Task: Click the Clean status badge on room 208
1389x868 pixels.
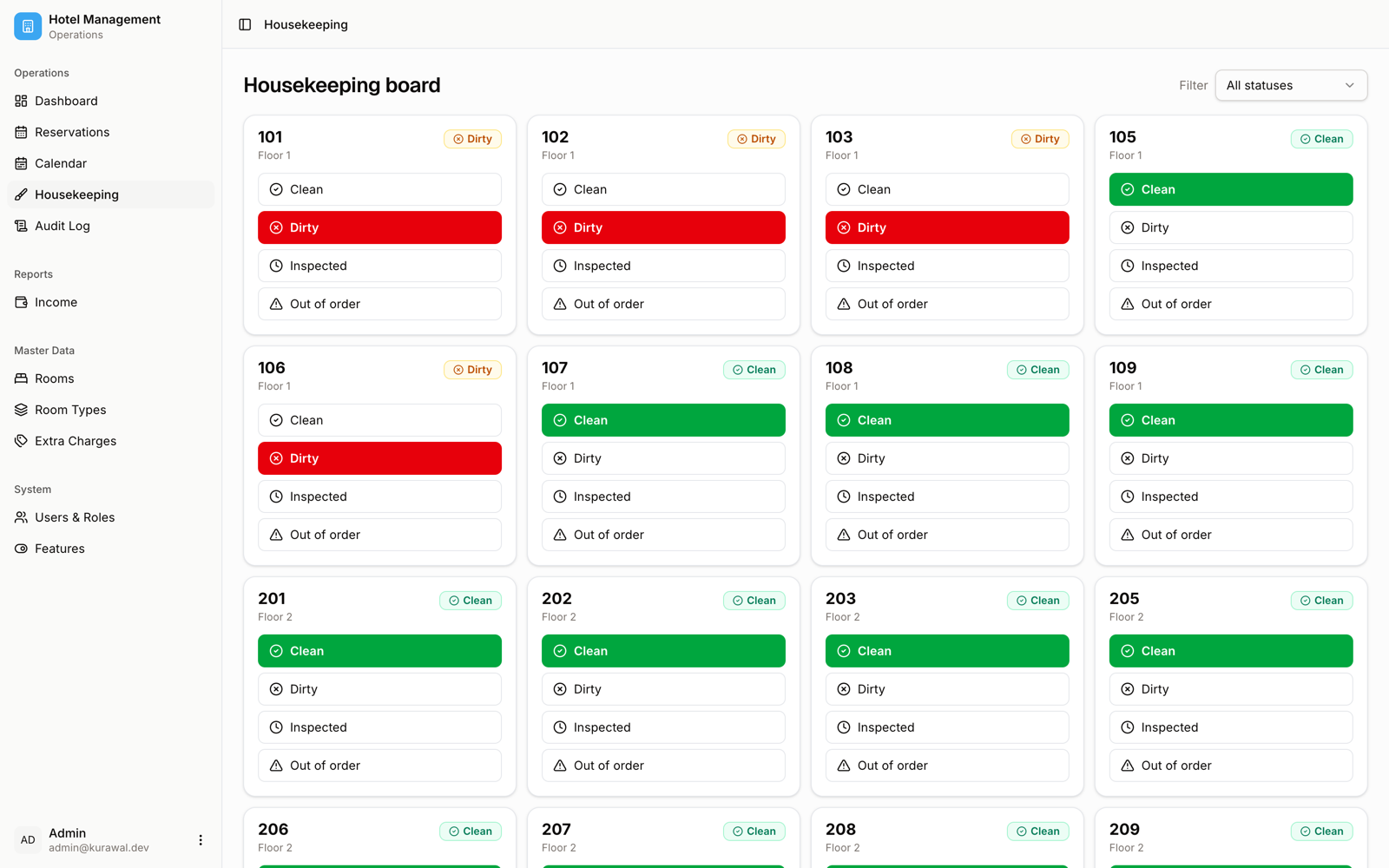Action: 1037,832
